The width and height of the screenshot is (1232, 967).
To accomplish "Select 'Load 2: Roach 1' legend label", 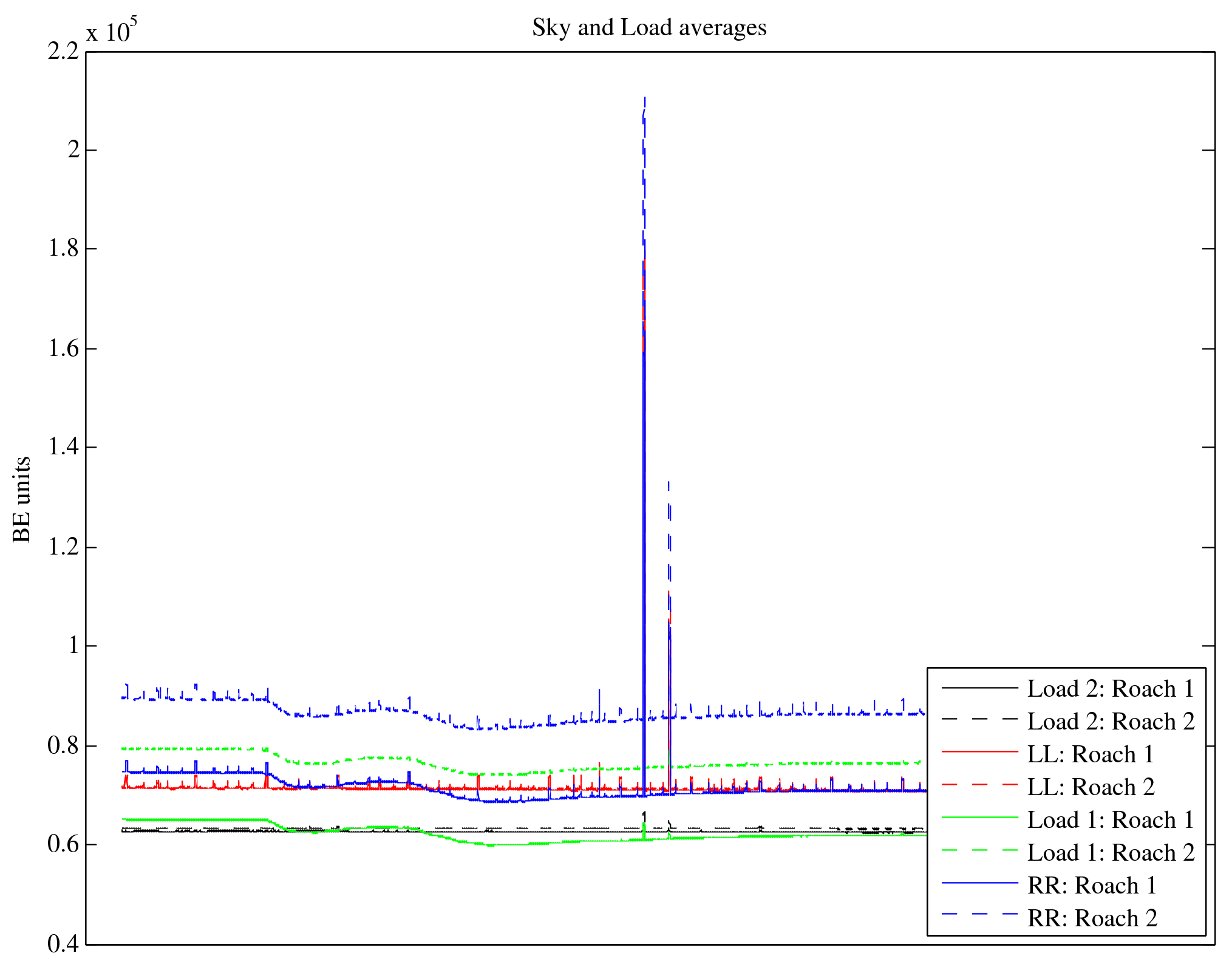I will pyautogui.click(x=1111, y=689).
